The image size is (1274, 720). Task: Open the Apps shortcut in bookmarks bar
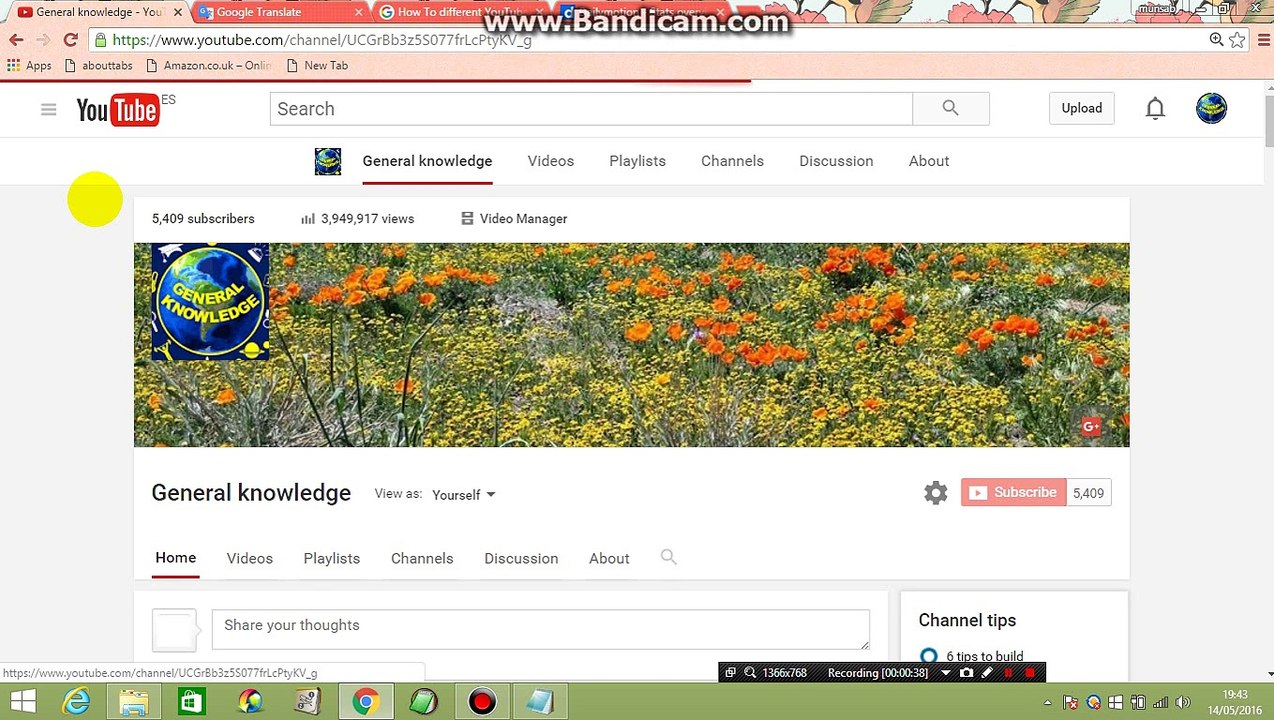(29, 65)
